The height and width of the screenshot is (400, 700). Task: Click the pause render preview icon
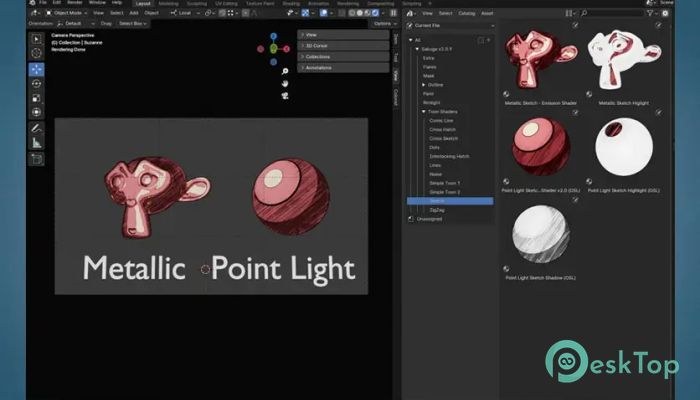(393, 13)
